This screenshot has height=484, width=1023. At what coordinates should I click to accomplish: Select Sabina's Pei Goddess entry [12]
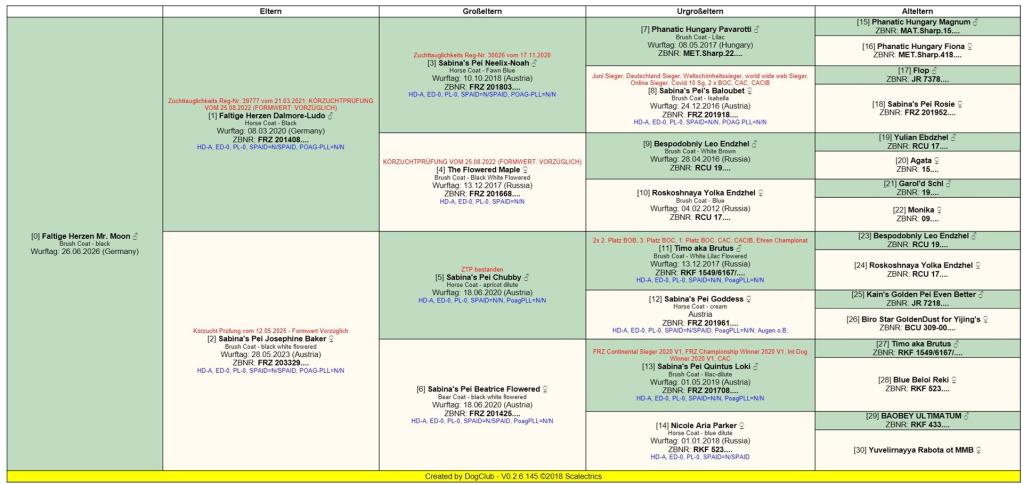(x=700, y=299)
